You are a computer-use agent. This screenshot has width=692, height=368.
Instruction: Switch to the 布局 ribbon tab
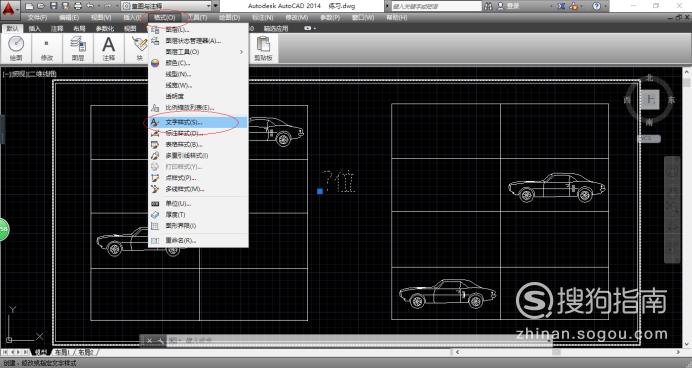[79, 29]
